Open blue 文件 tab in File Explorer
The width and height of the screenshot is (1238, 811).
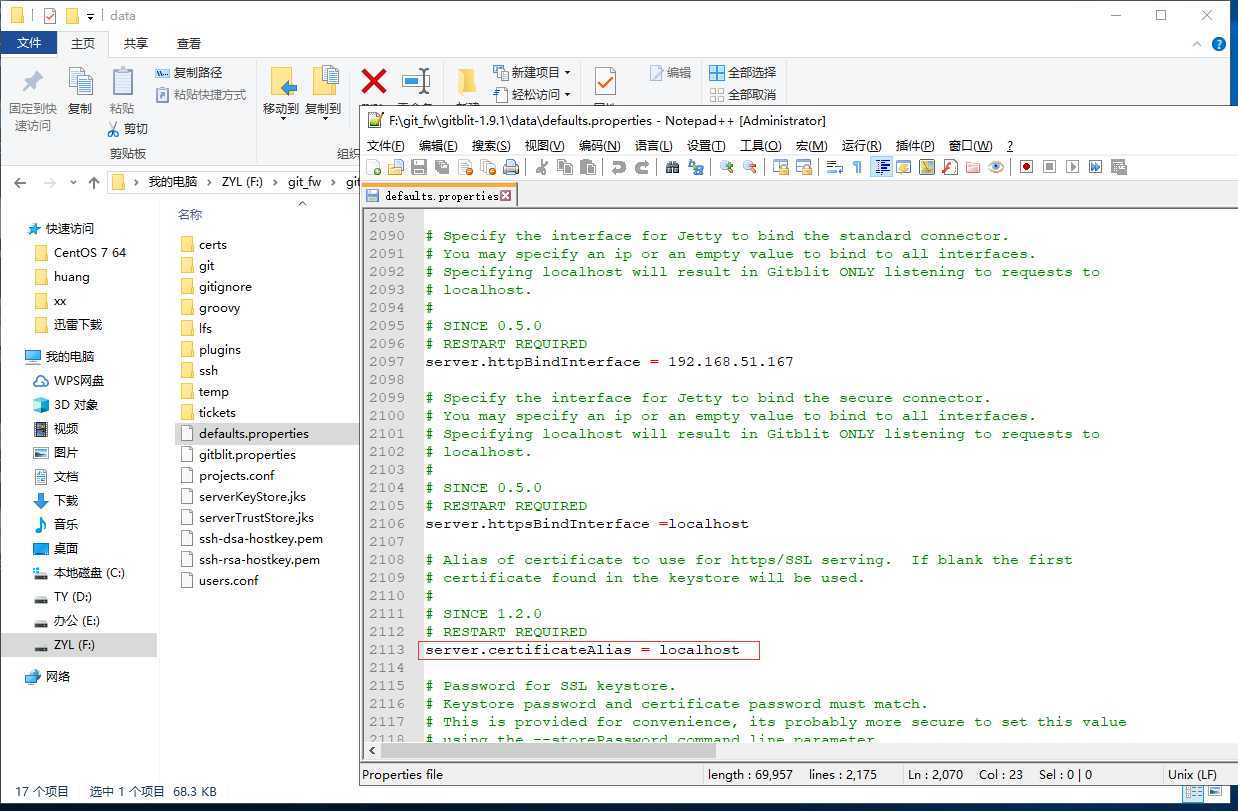pyautogui.click(x=29, y=43)
